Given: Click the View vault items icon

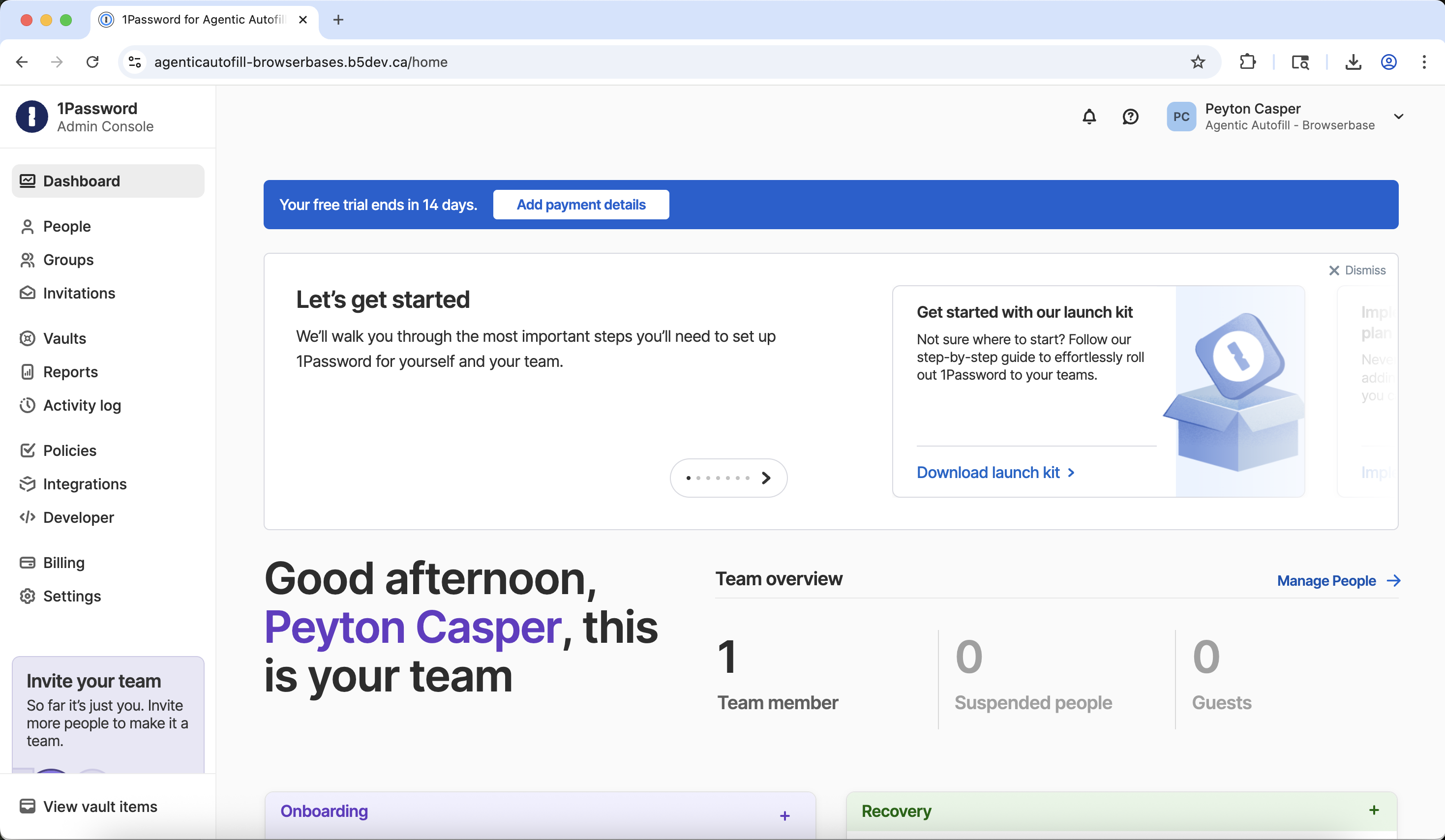Looking at the screenshot, I should 28,806.
